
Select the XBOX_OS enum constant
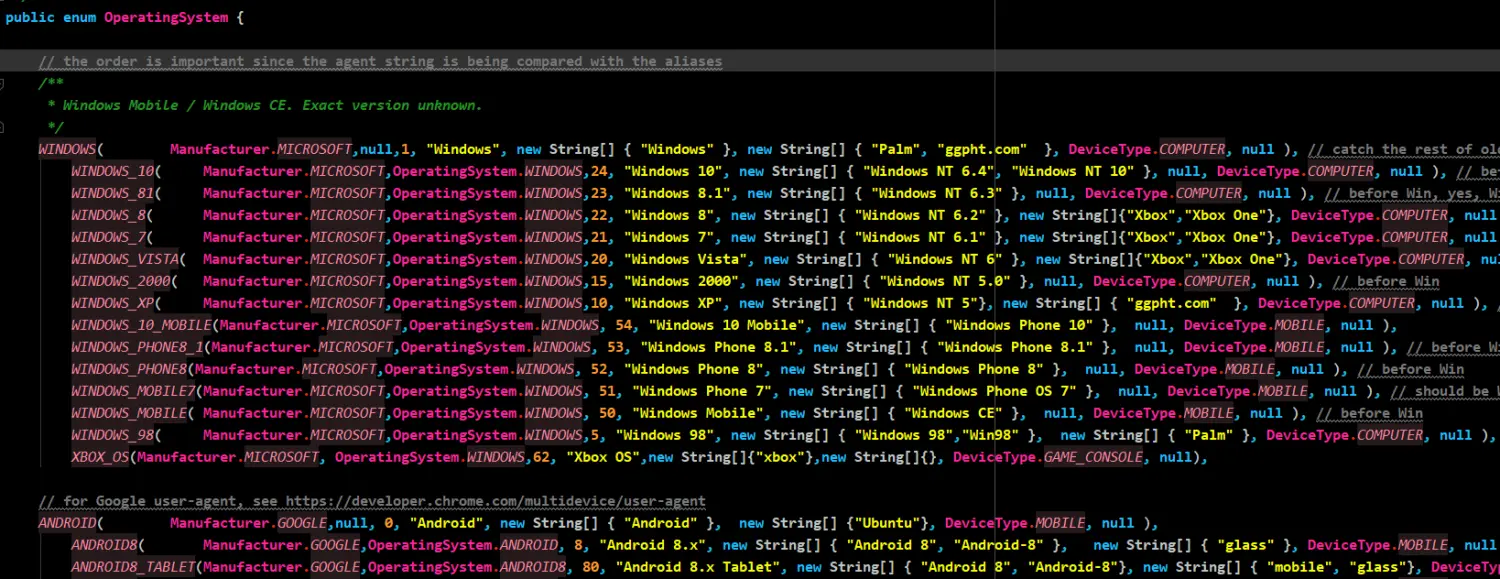[101, 457]
